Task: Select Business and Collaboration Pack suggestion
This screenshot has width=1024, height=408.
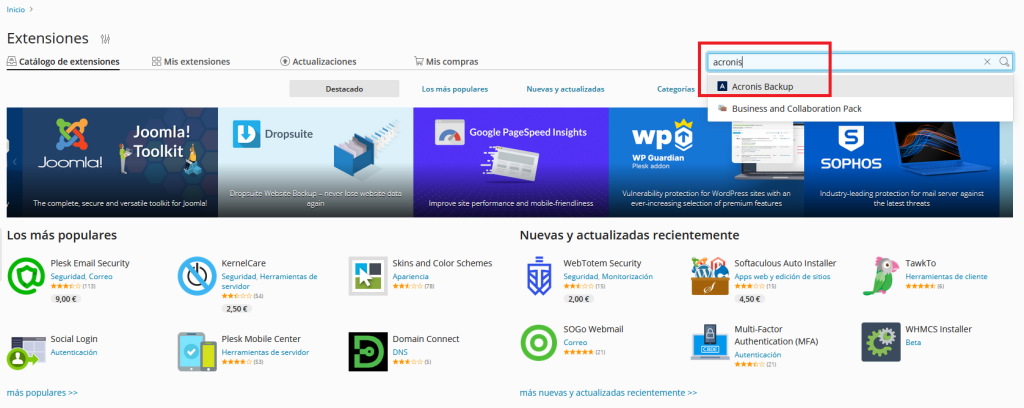Action: [x=860, y=108]
